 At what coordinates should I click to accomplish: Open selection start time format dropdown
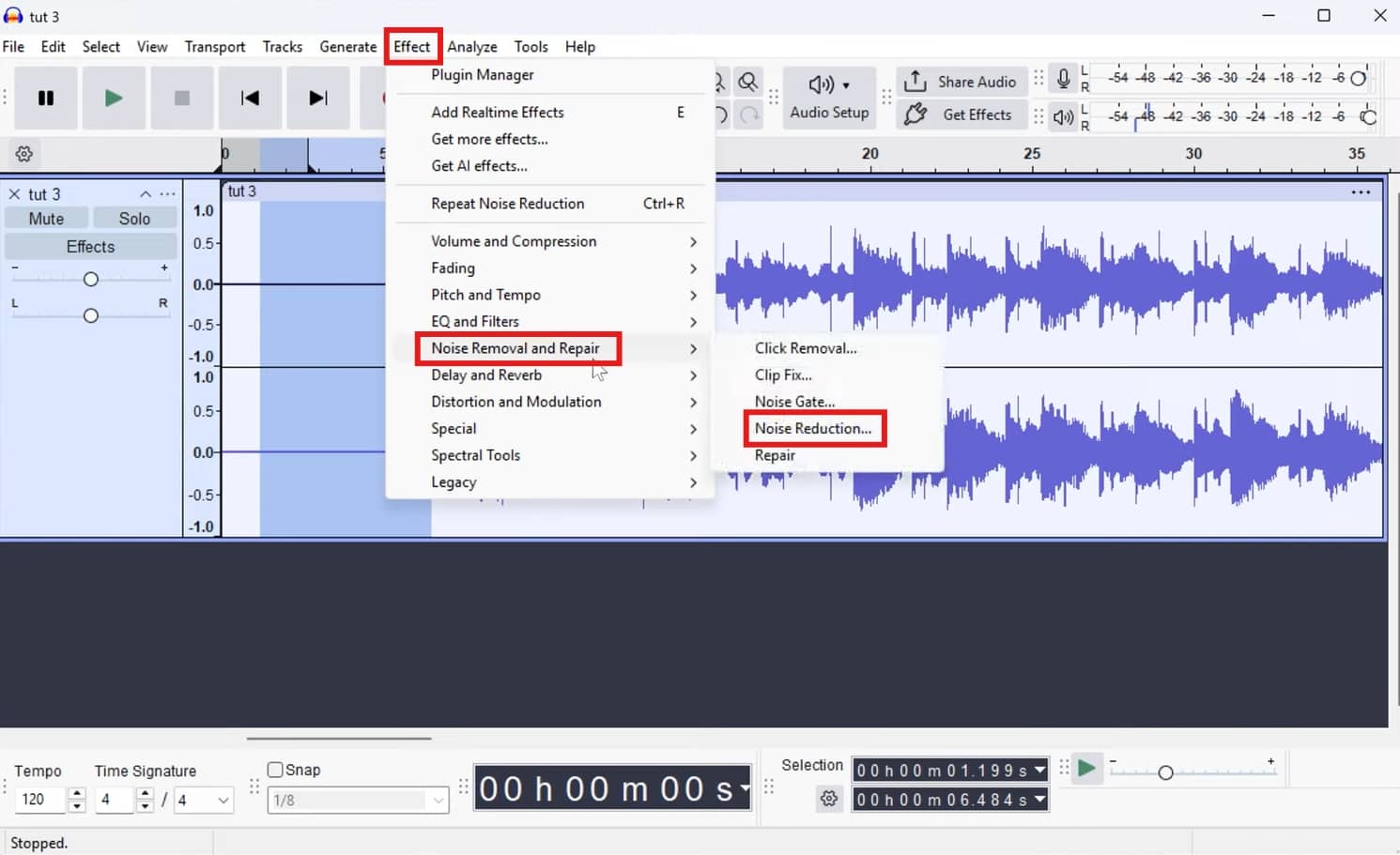1039,771
